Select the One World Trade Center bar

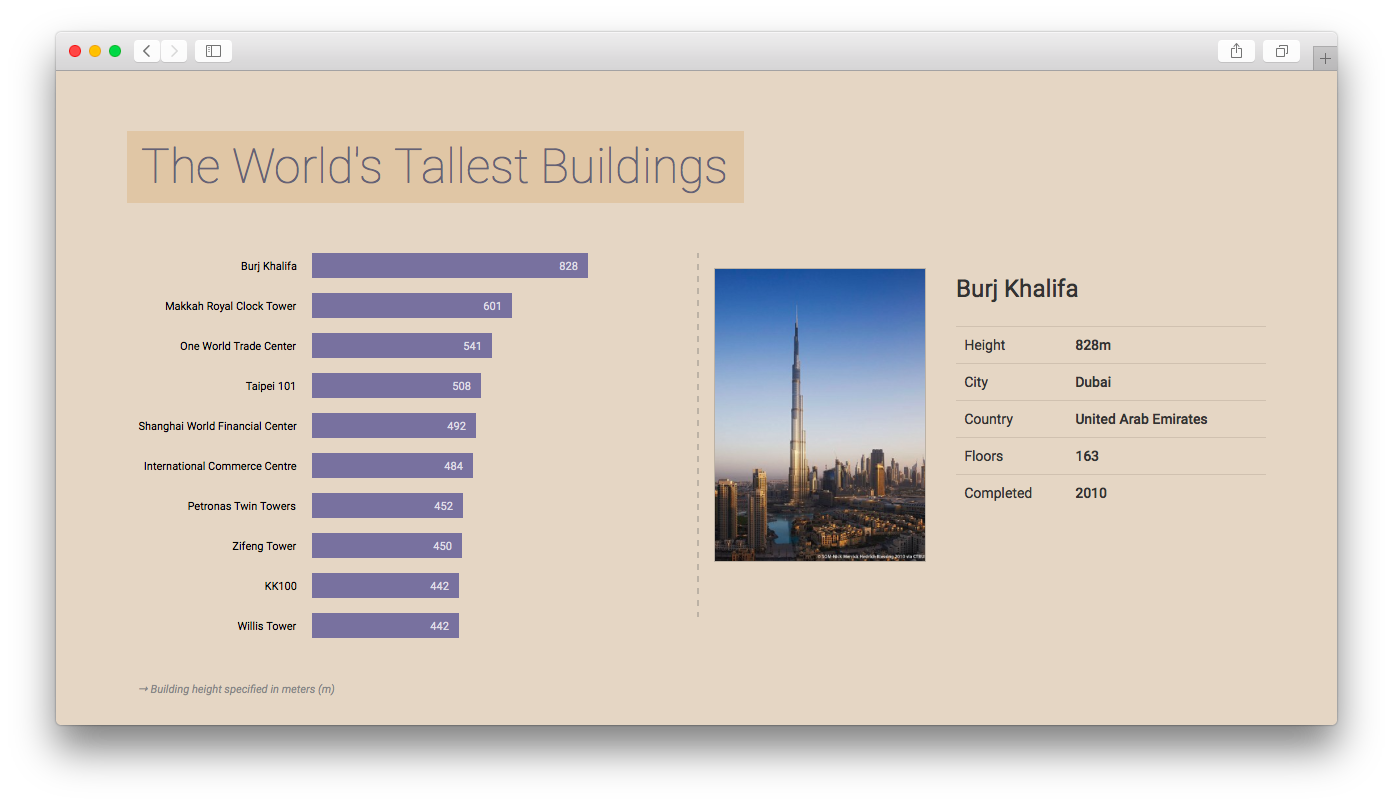402,346
